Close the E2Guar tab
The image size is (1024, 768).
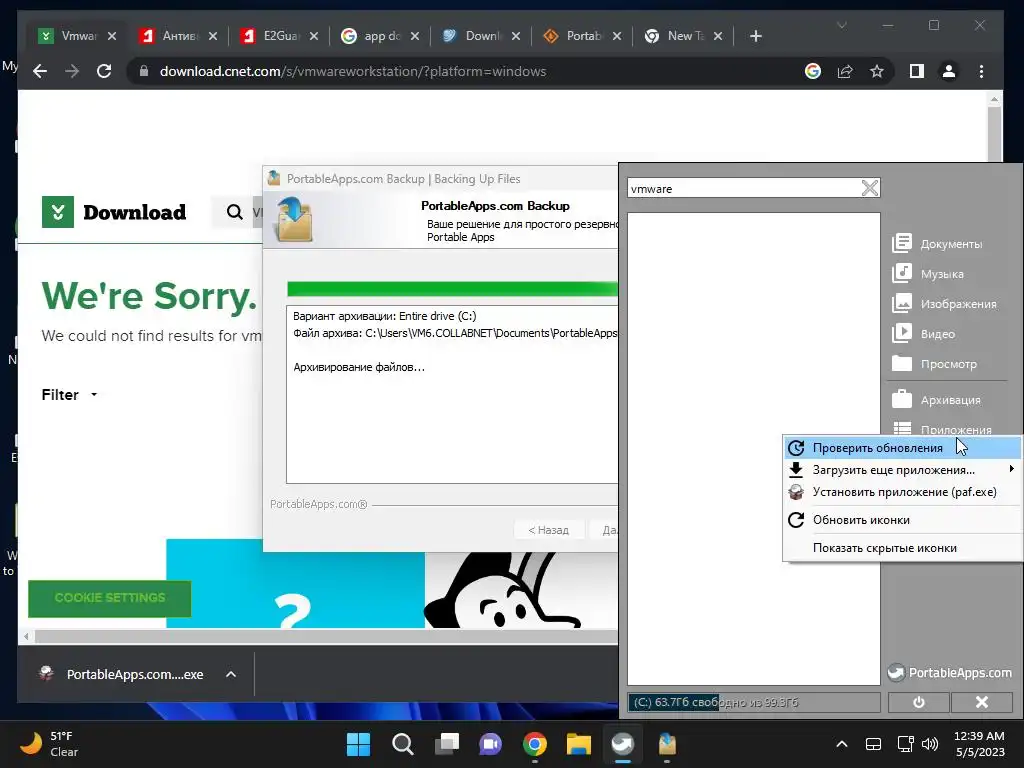(313, 36)
